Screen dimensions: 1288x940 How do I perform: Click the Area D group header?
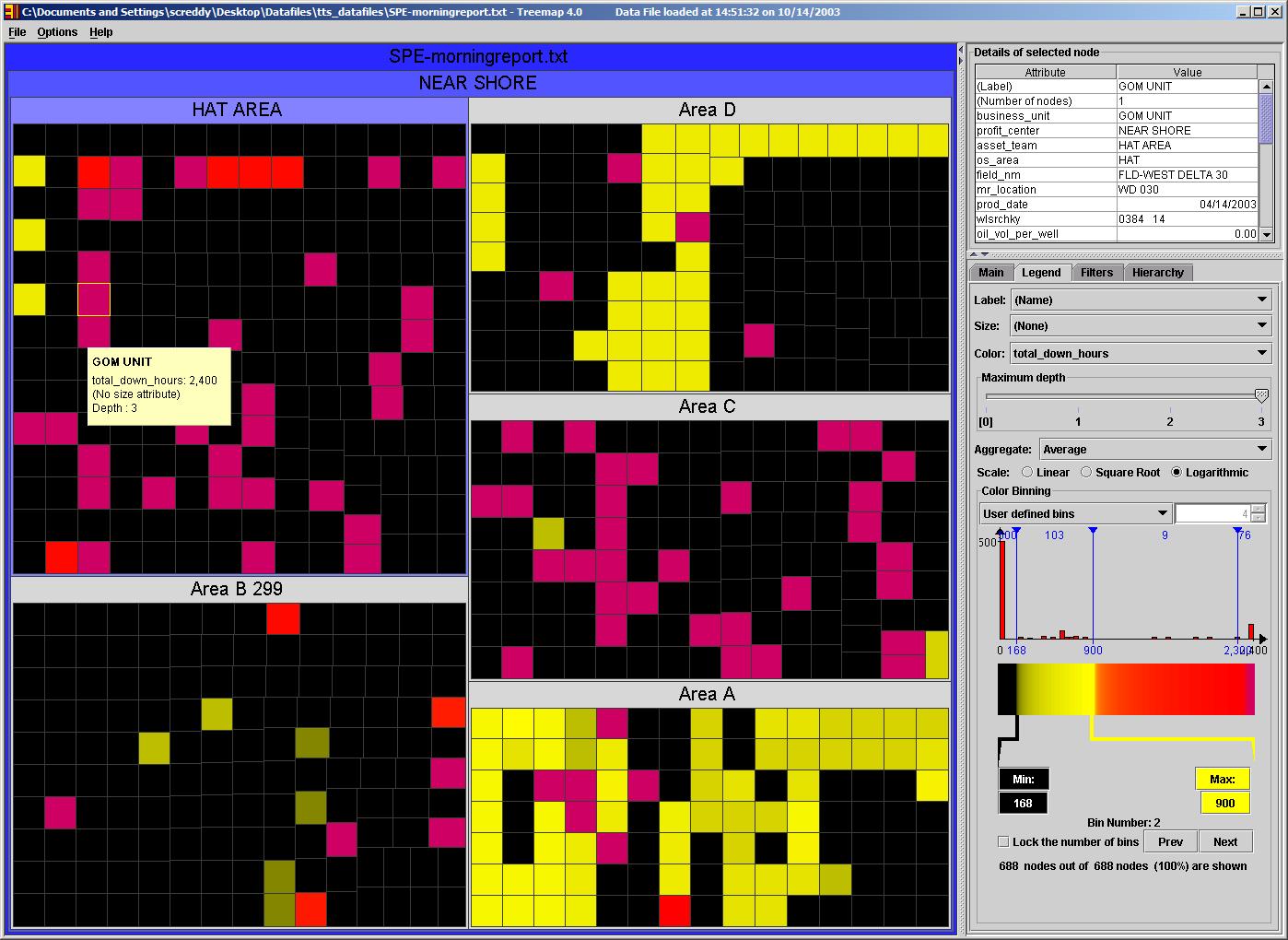(x=708, y=110)
